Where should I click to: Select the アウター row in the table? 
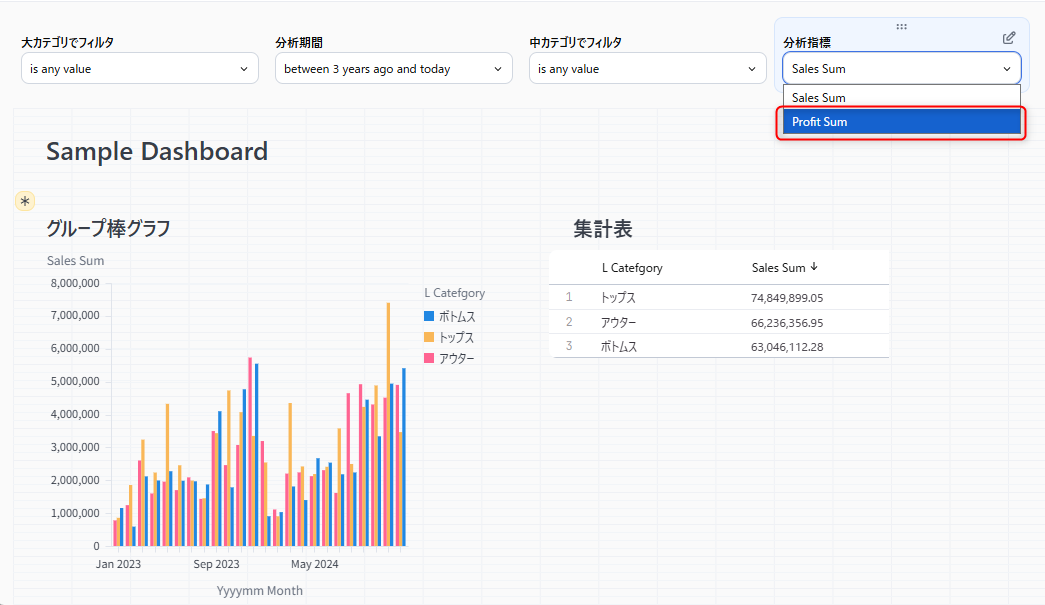[x=719, y=322]
